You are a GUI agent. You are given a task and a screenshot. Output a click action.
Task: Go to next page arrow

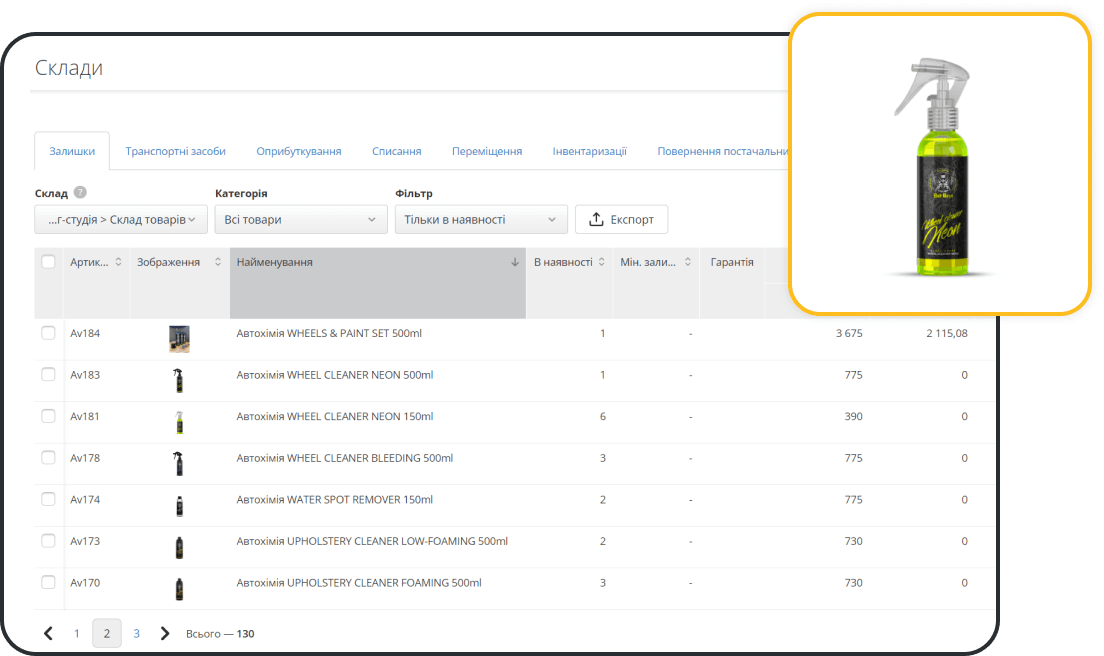(165, 633)
